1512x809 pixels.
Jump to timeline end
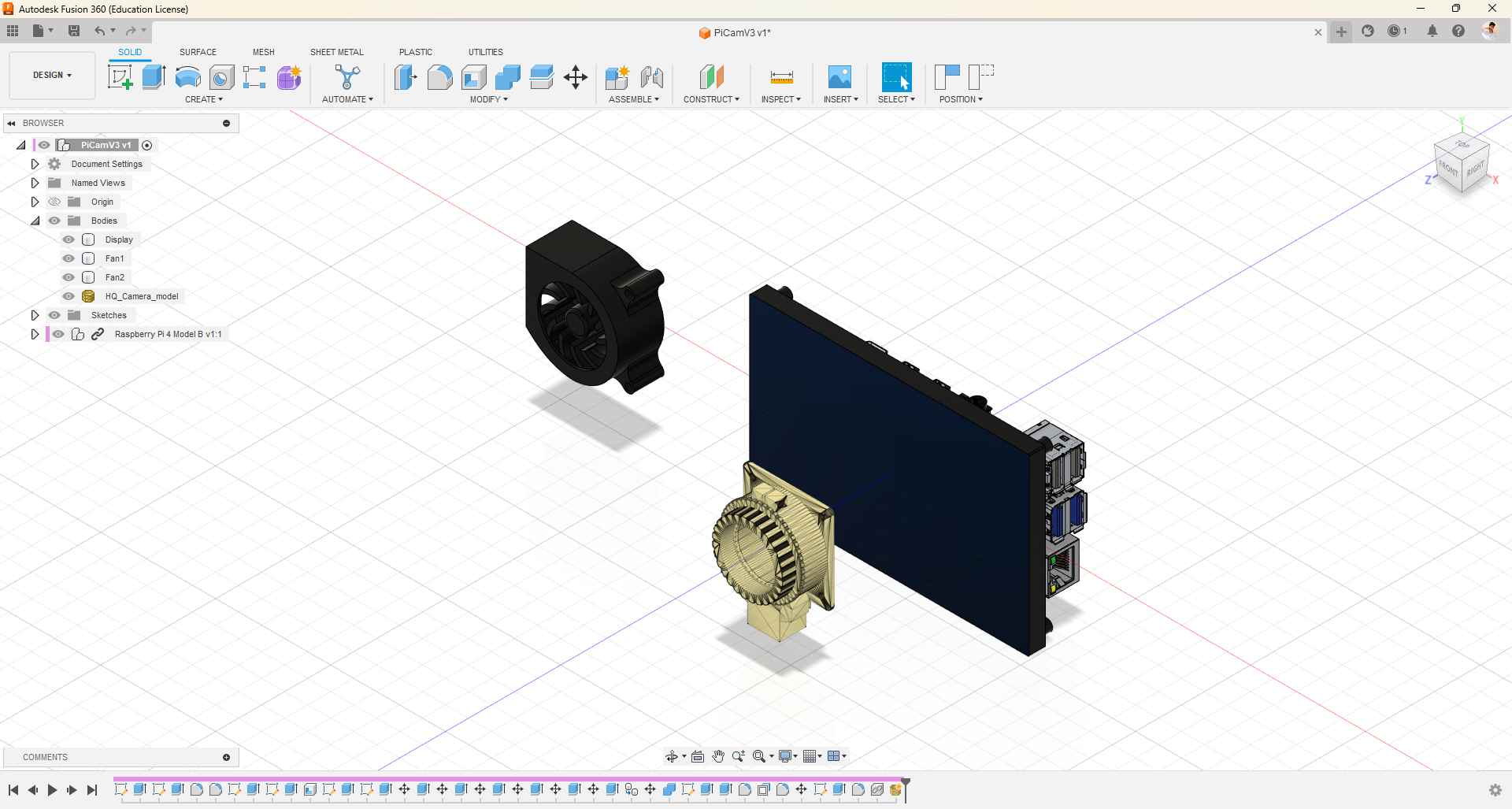(92, 790)
